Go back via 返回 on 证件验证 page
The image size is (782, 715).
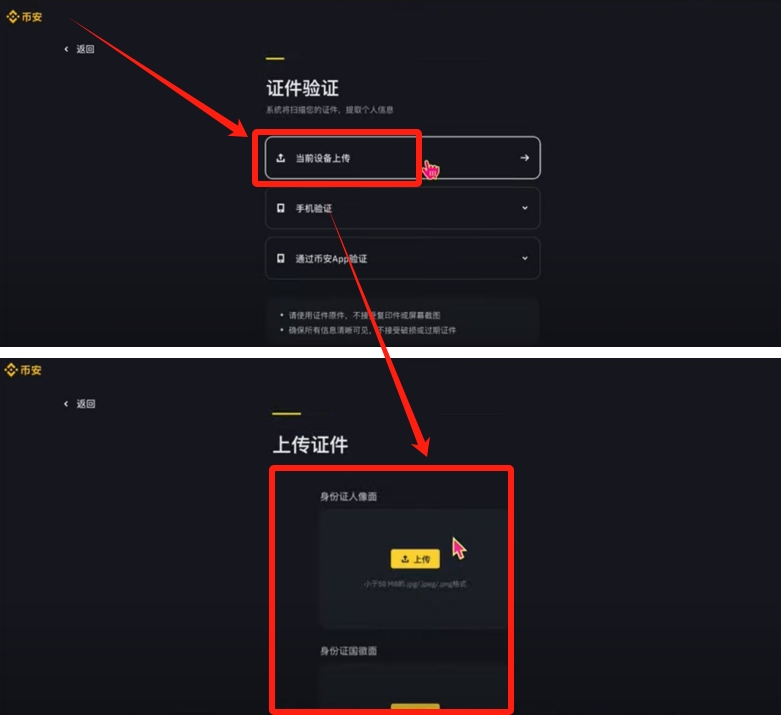click(85, 49)
